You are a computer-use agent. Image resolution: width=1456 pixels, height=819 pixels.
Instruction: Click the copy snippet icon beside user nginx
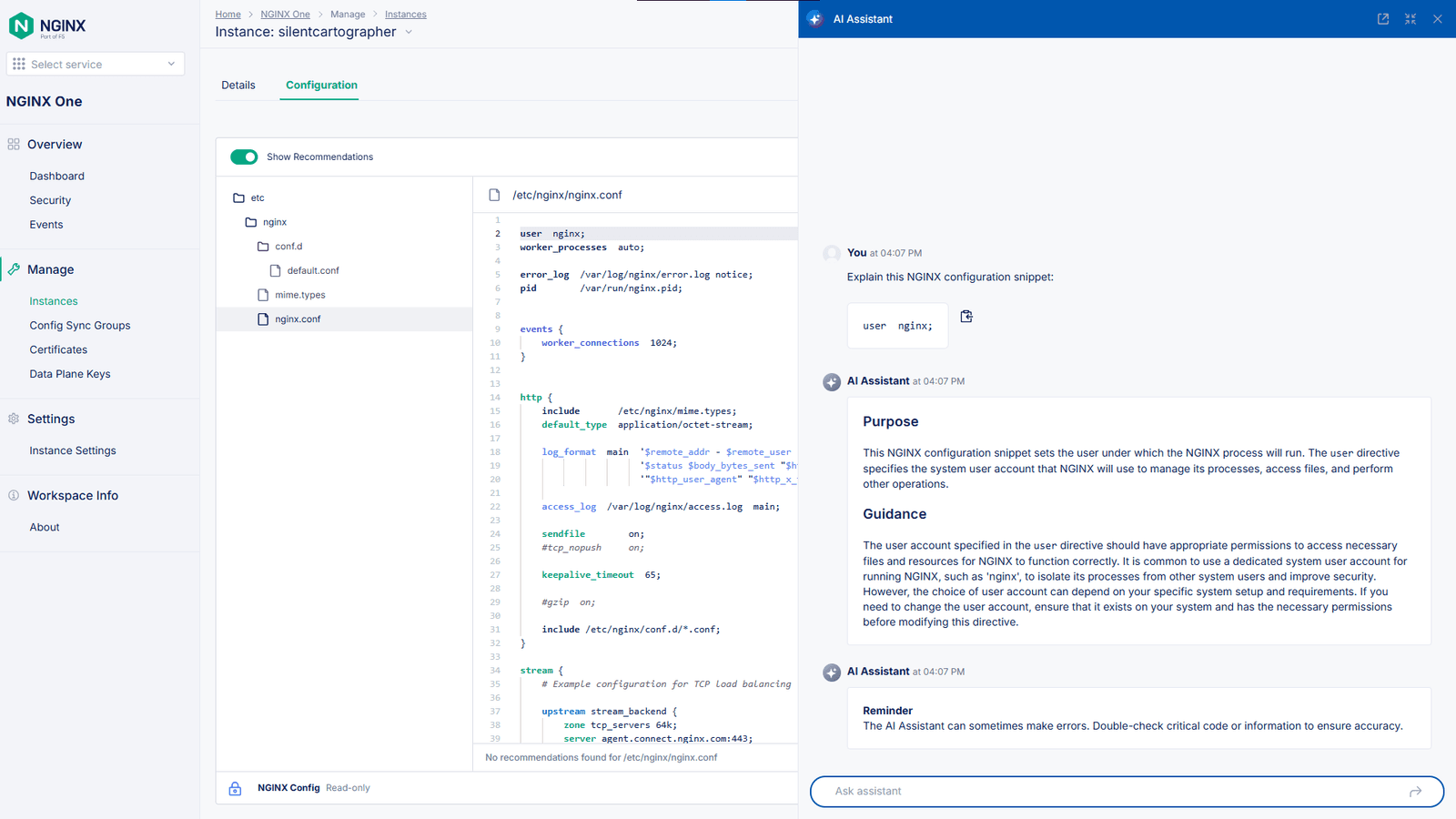pos(966,316)
